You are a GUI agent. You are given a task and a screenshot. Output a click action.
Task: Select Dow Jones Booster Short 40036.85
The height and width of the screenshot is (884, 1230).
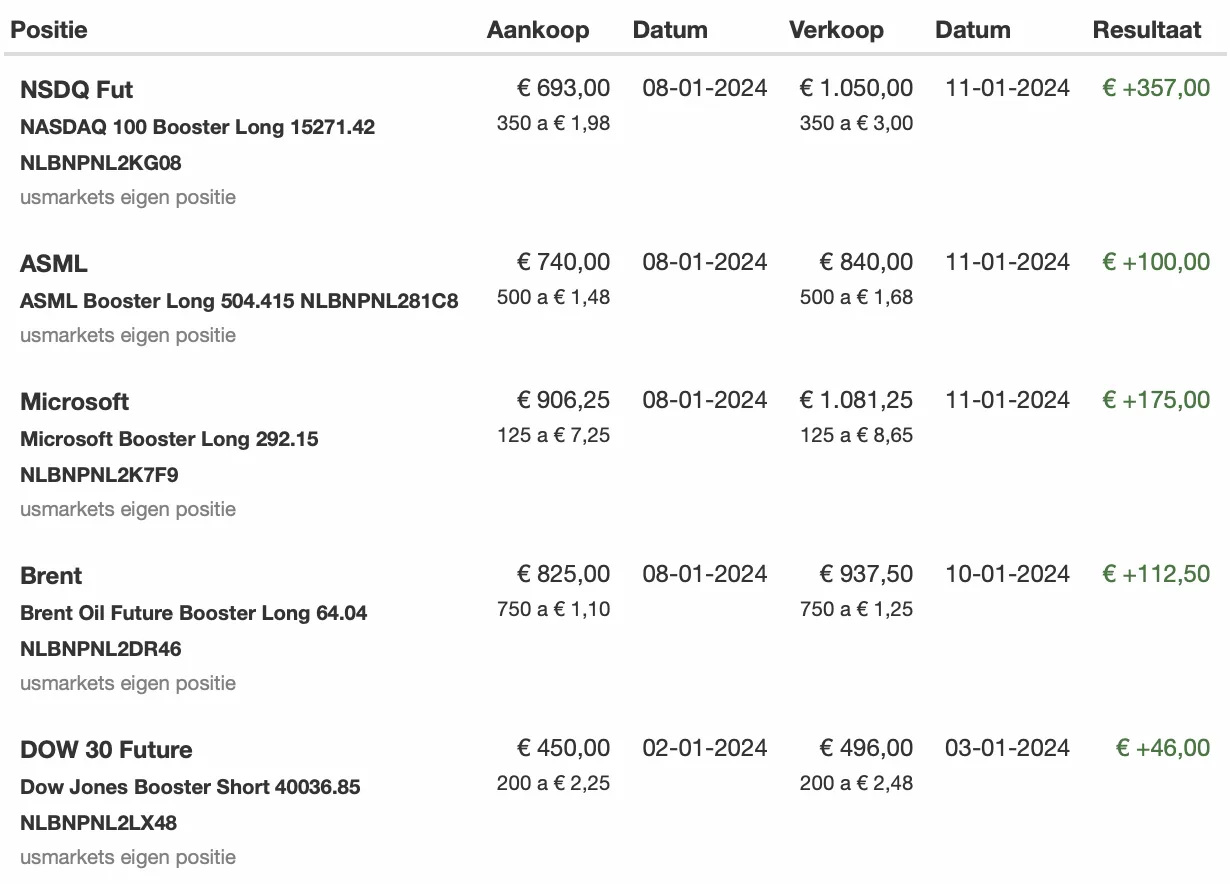pyautogui.click(x=190, y=787)
